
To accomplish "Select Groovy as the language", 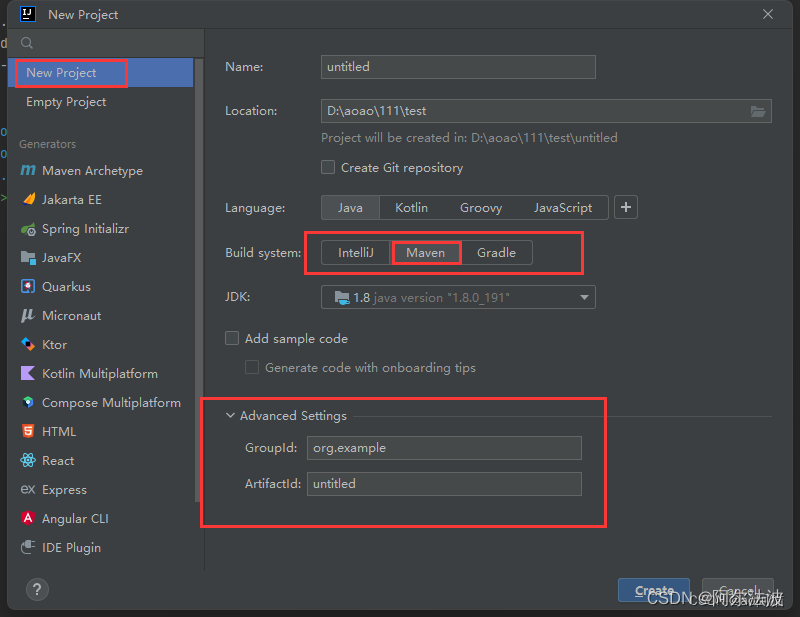I will tap(481, 208).
